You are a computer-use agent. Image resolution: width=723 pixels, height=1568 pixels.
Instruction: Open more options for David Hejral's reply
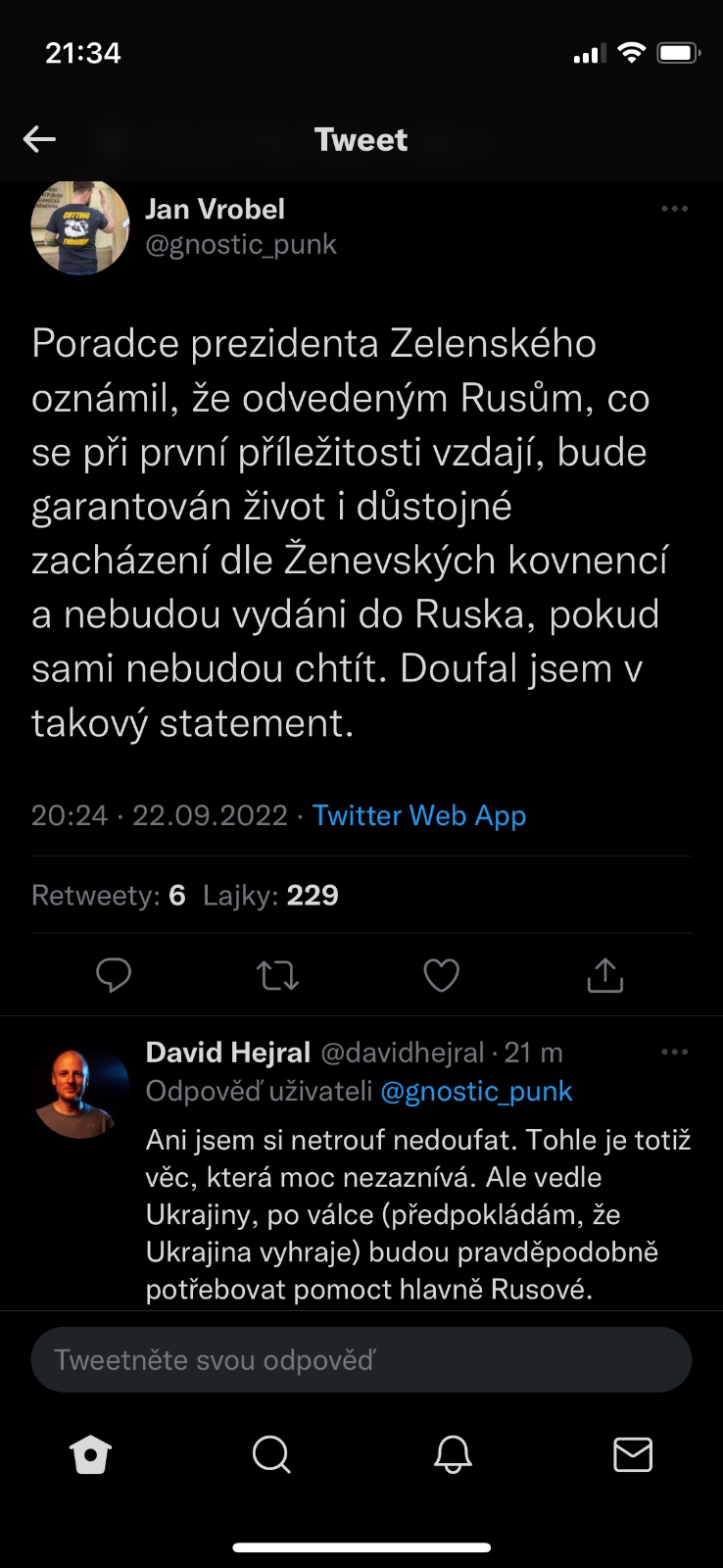(x=674, y=1052)
